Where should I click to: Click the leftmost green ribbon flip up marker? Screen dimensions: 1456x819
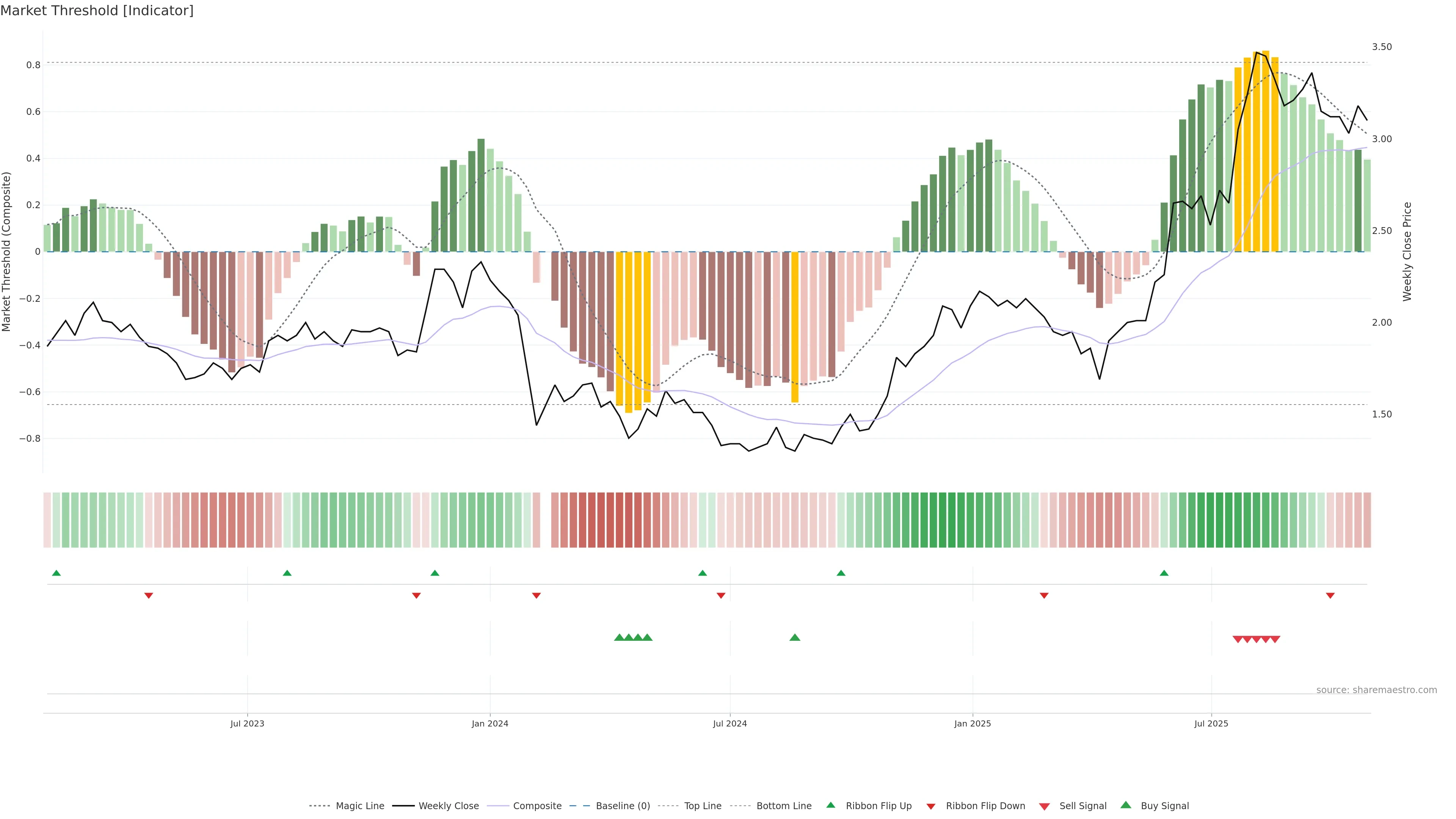(56, 573)
